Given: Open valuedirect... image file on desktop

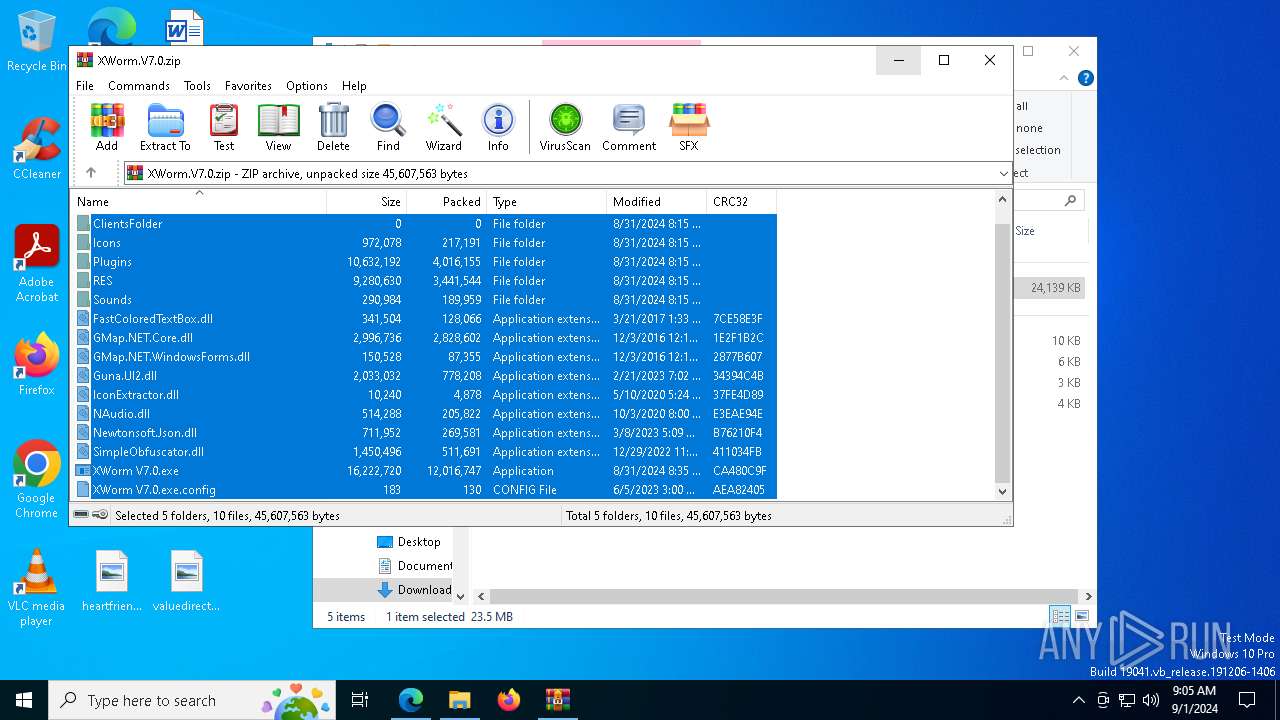Looking at the screenshot, I should pyautogui.click(x=186, y=581).
